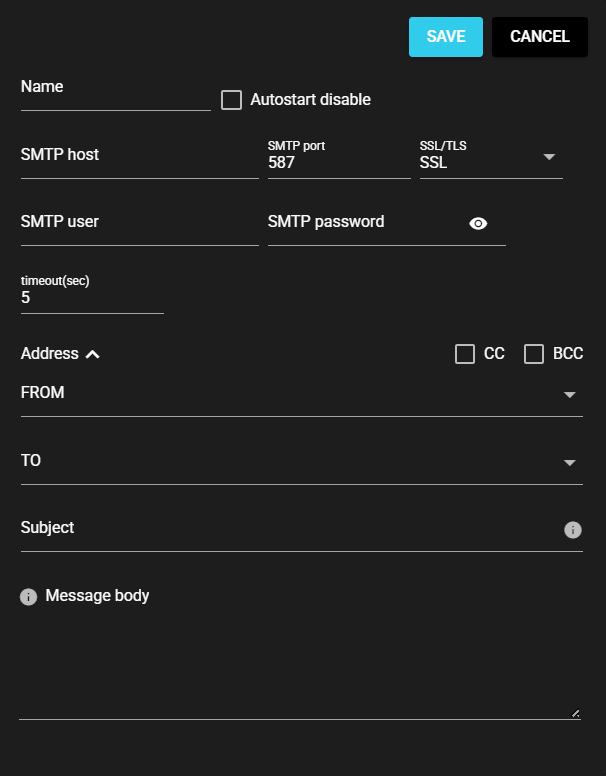Click the CANCEL button
Image resolution: width=606 pixels, height=776 pixels.
coord(539,37)
